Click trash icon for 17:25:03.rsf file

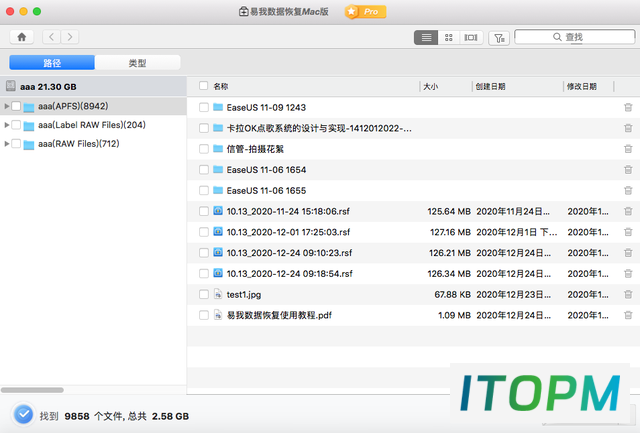point(628,232)
